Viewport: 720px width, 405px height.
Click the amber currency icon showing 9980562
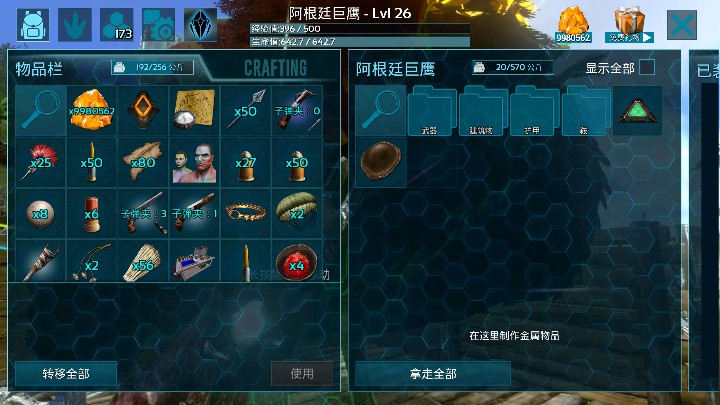click(573, 24)
